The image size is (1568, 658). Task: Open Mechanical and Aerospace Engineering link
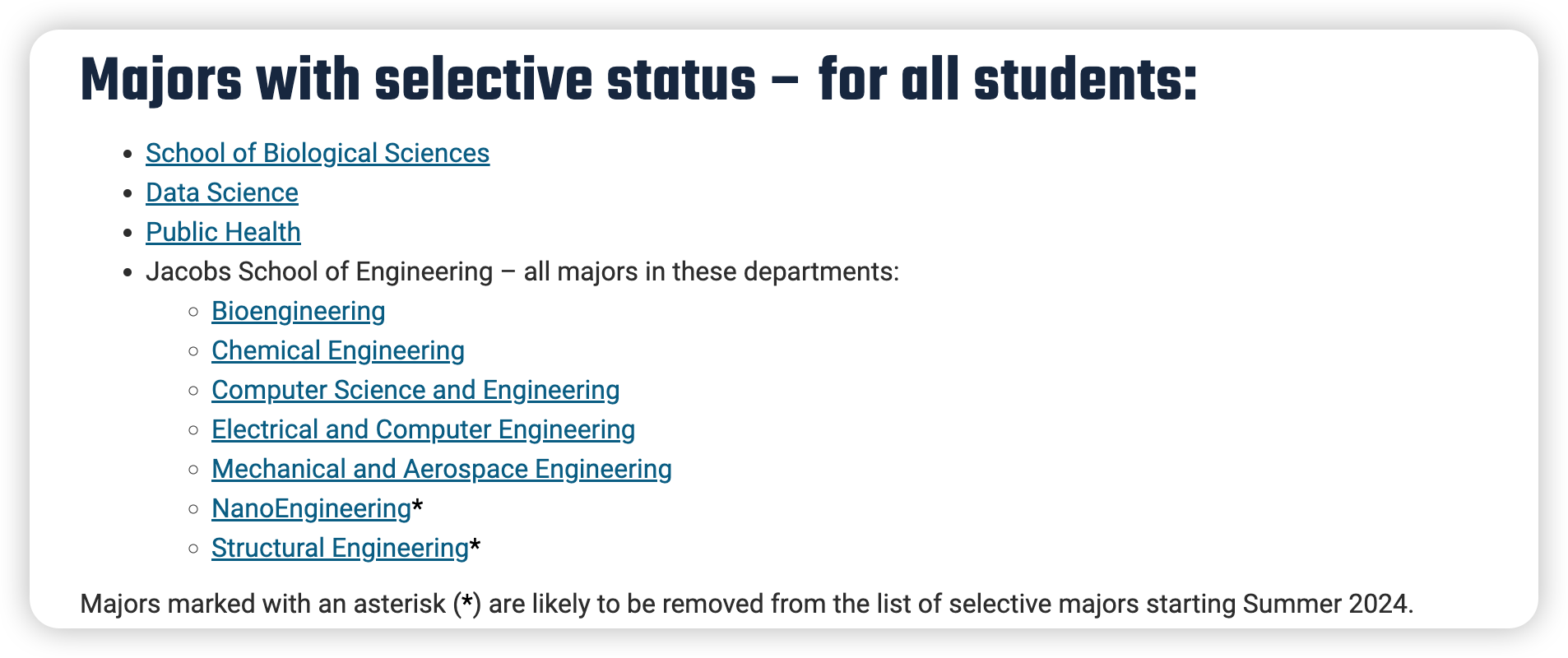click(x=442, y=469)
